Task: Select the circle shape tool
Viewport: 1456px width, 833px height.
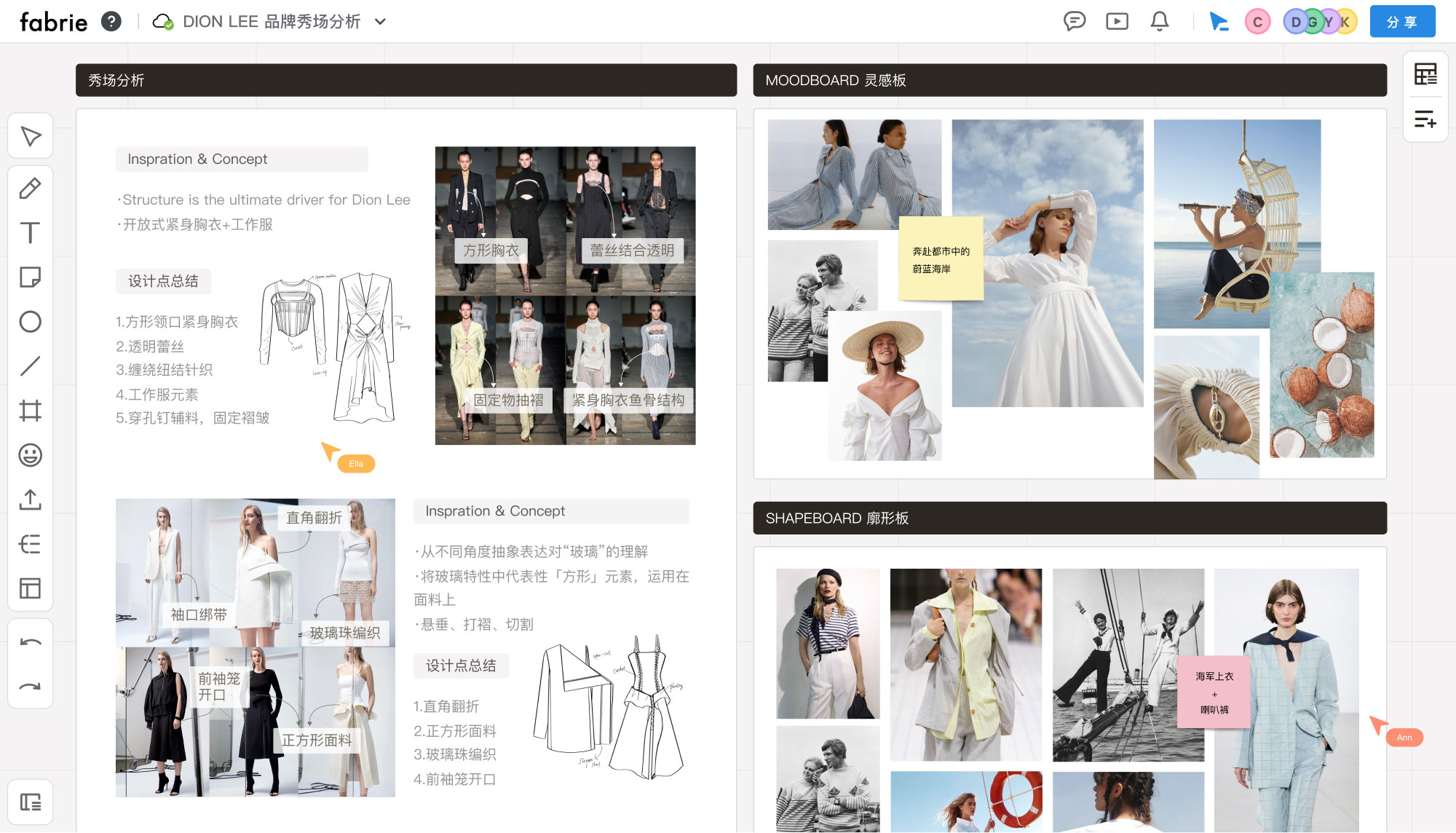Action: [x=31, y=321]
